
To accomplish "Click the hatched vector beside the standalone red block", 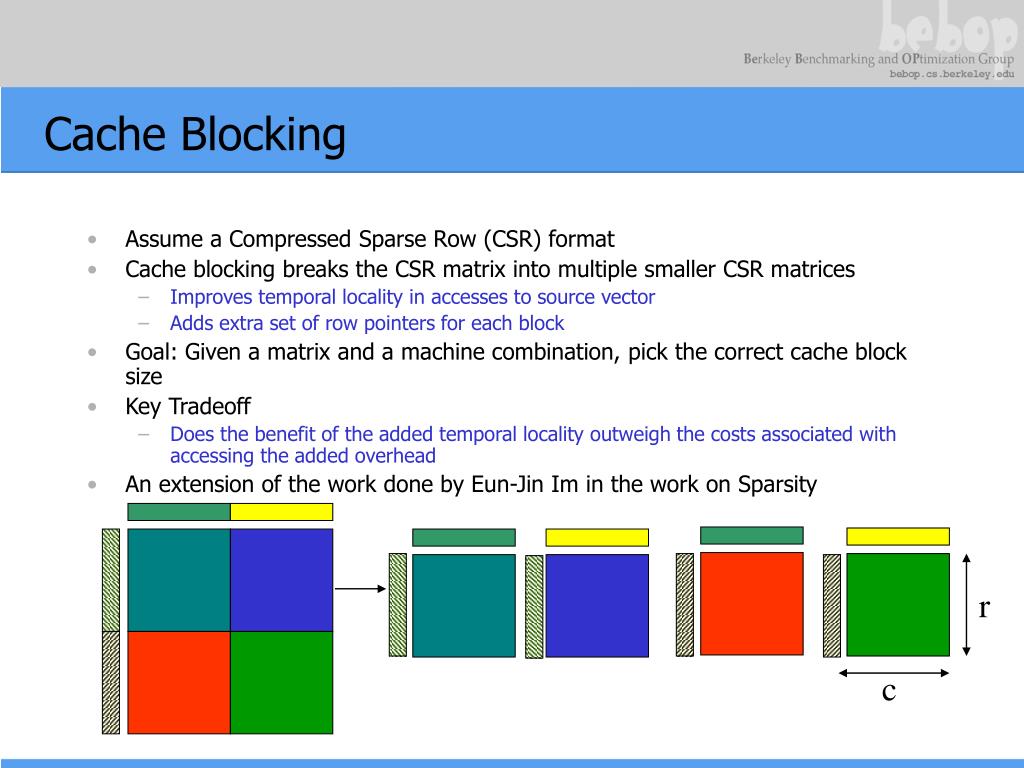I will tap(684, 605).
